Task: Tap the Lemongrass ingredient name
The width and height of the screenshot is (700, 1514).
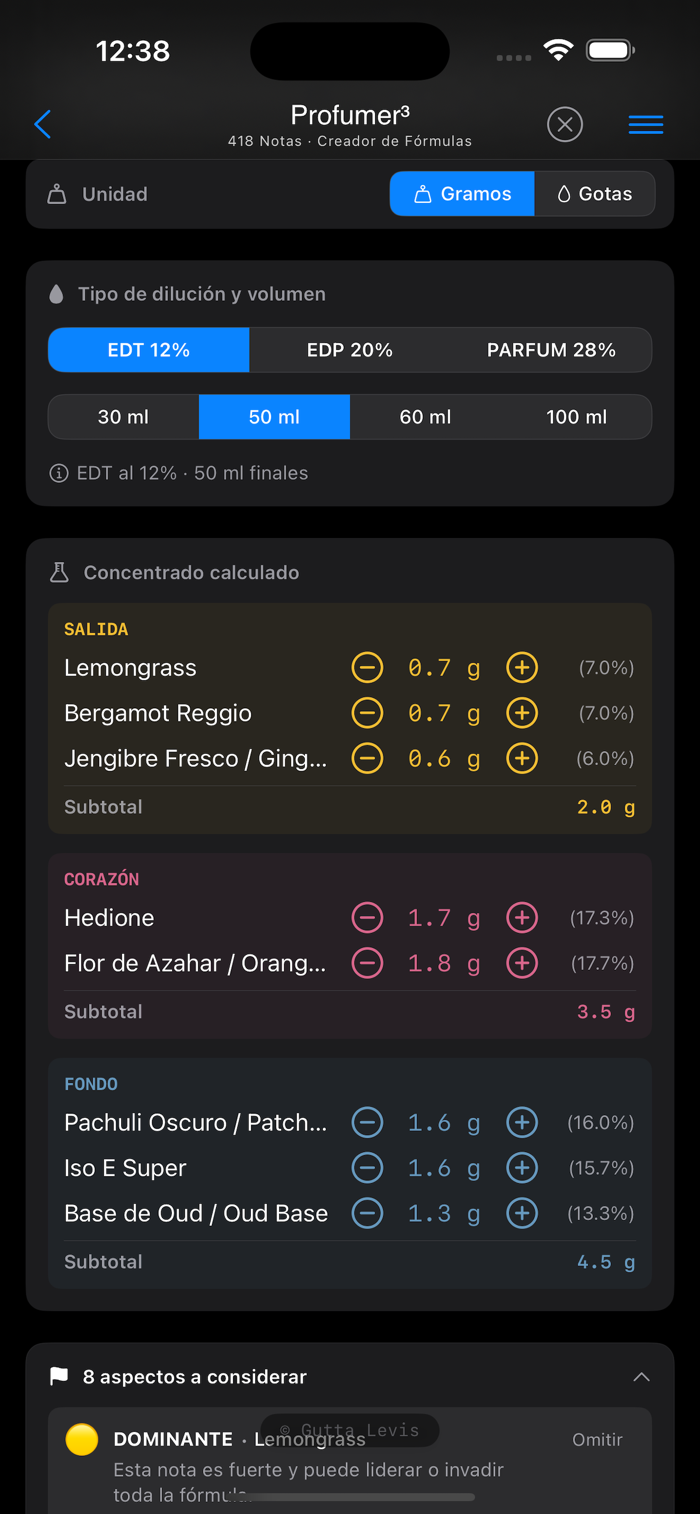Action: pyautogui.click(x=130, y=668)
